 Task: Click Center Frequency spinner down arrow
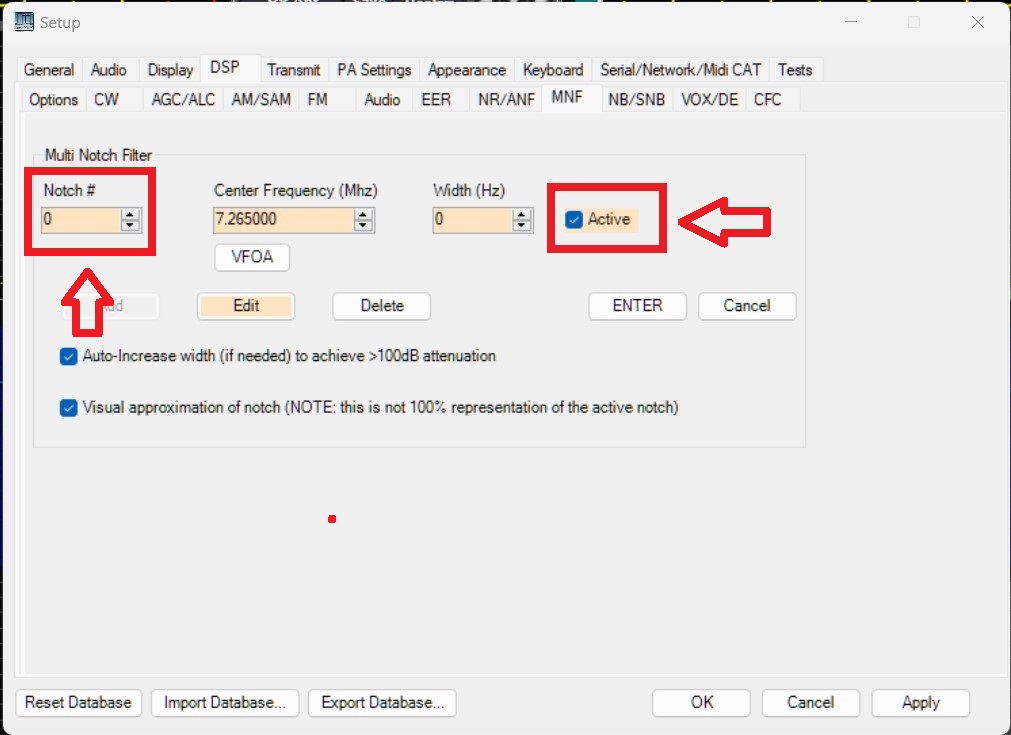(x=364, y=226)
